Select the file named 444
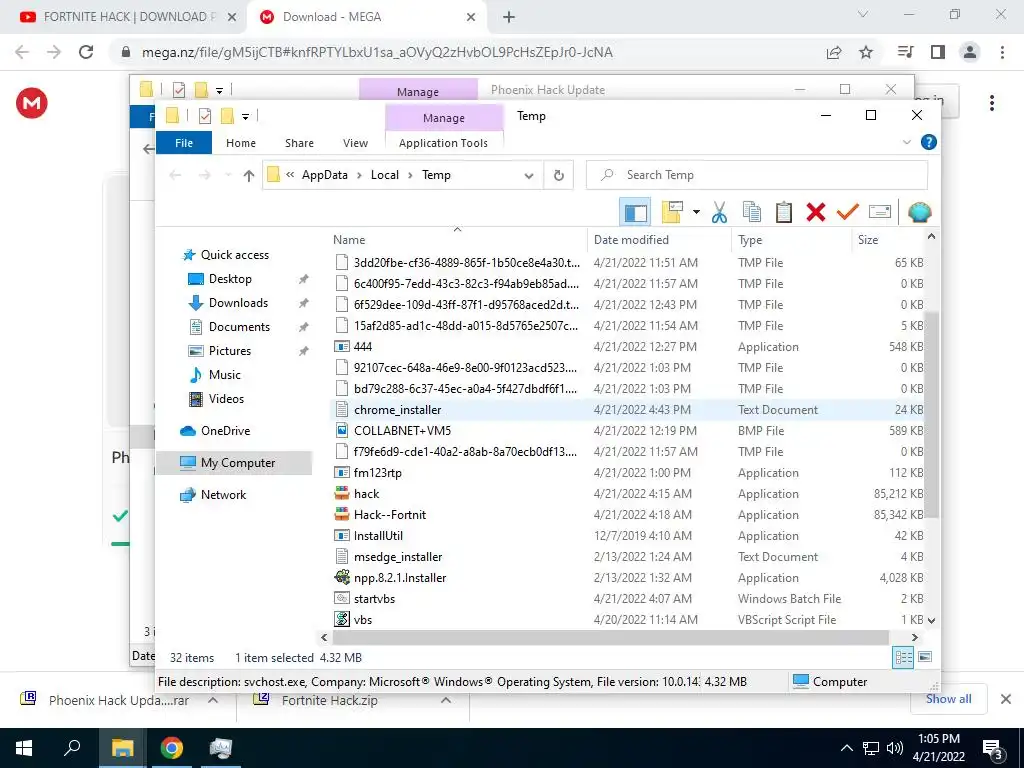The image size is (1024, 768). (362, 347)
